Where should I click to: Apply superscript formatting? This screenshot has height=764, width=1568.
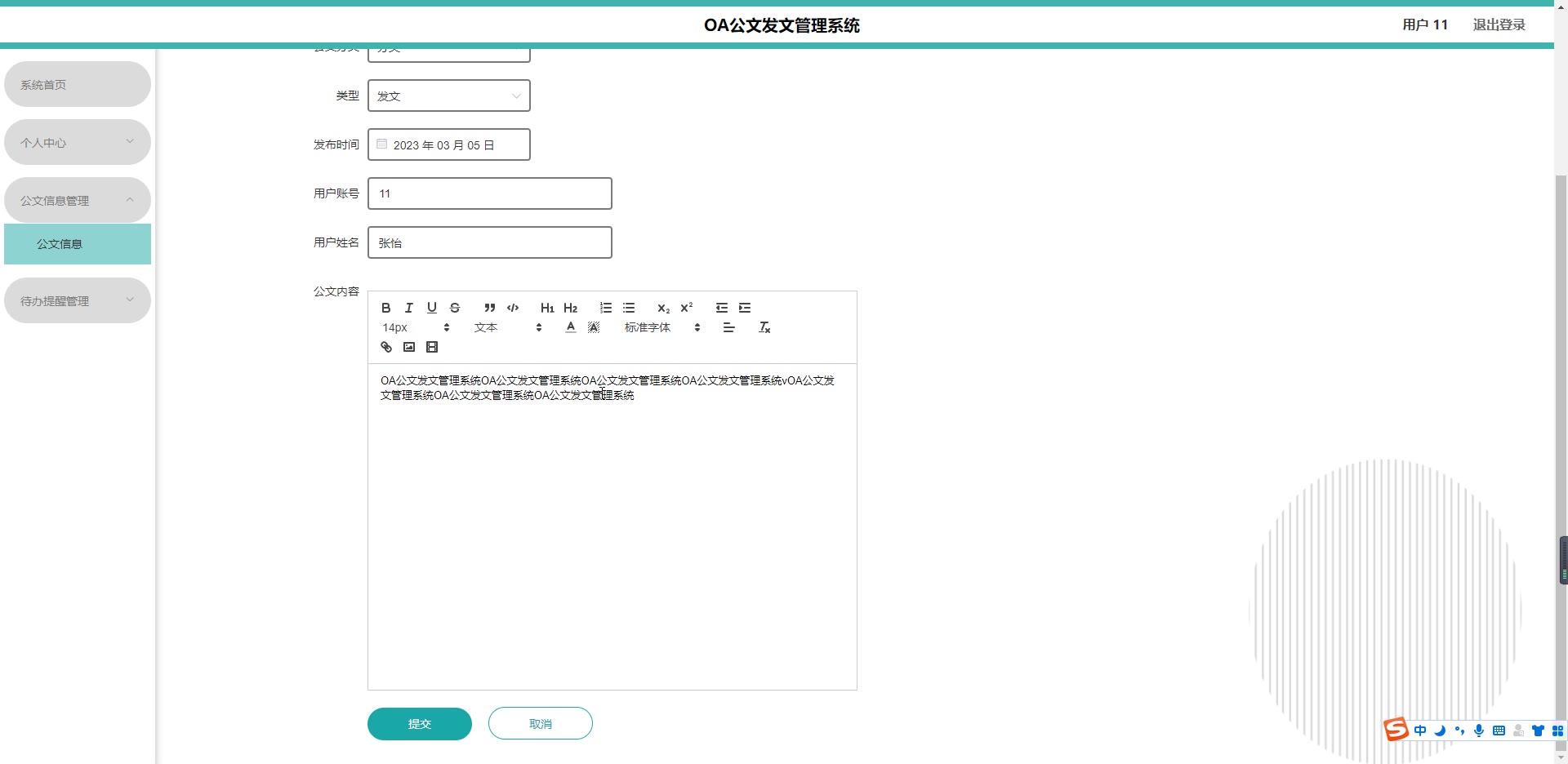(x=687, y=308)
